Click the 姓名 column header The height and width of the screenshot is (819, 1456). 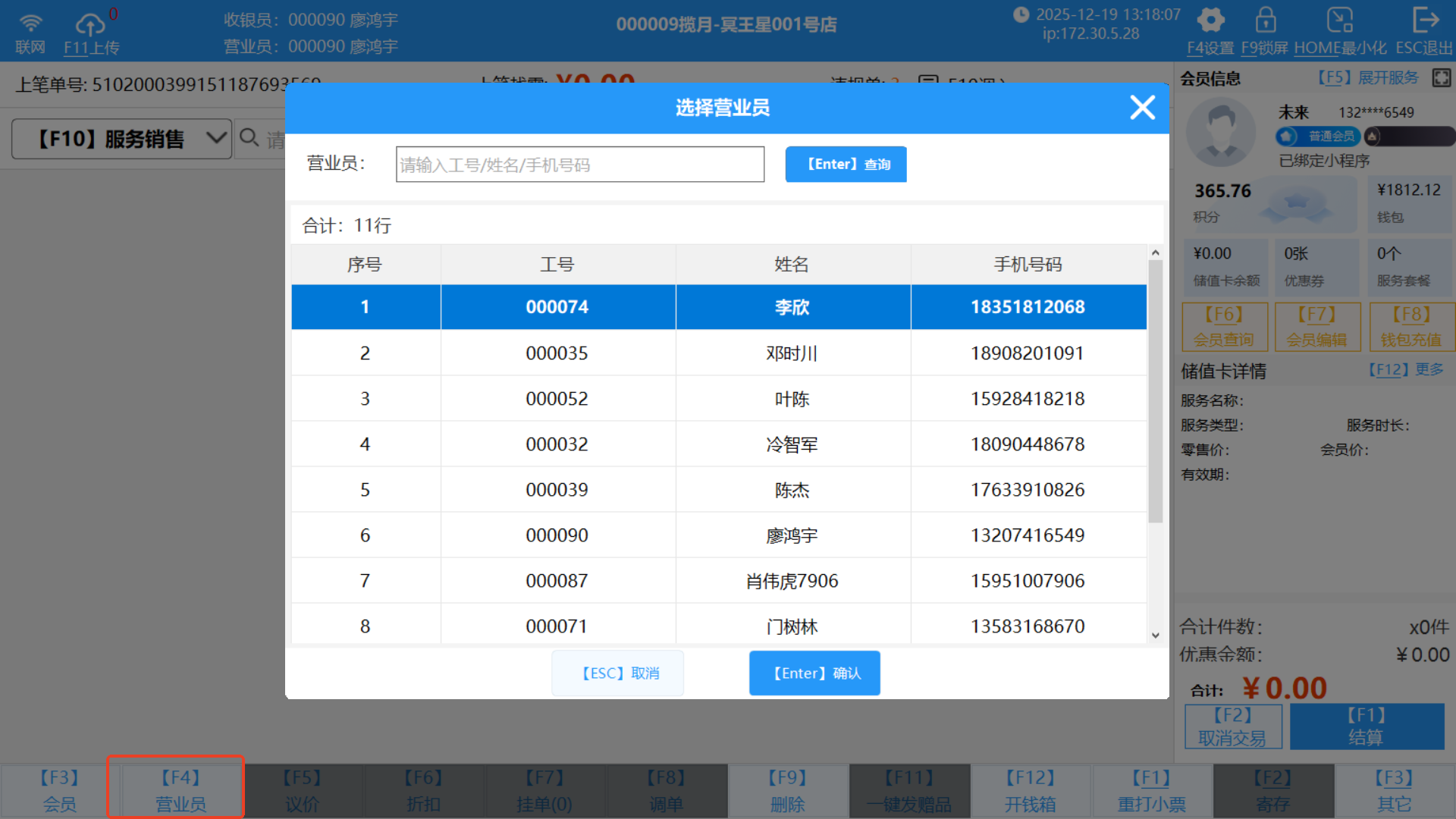point(792,265)
